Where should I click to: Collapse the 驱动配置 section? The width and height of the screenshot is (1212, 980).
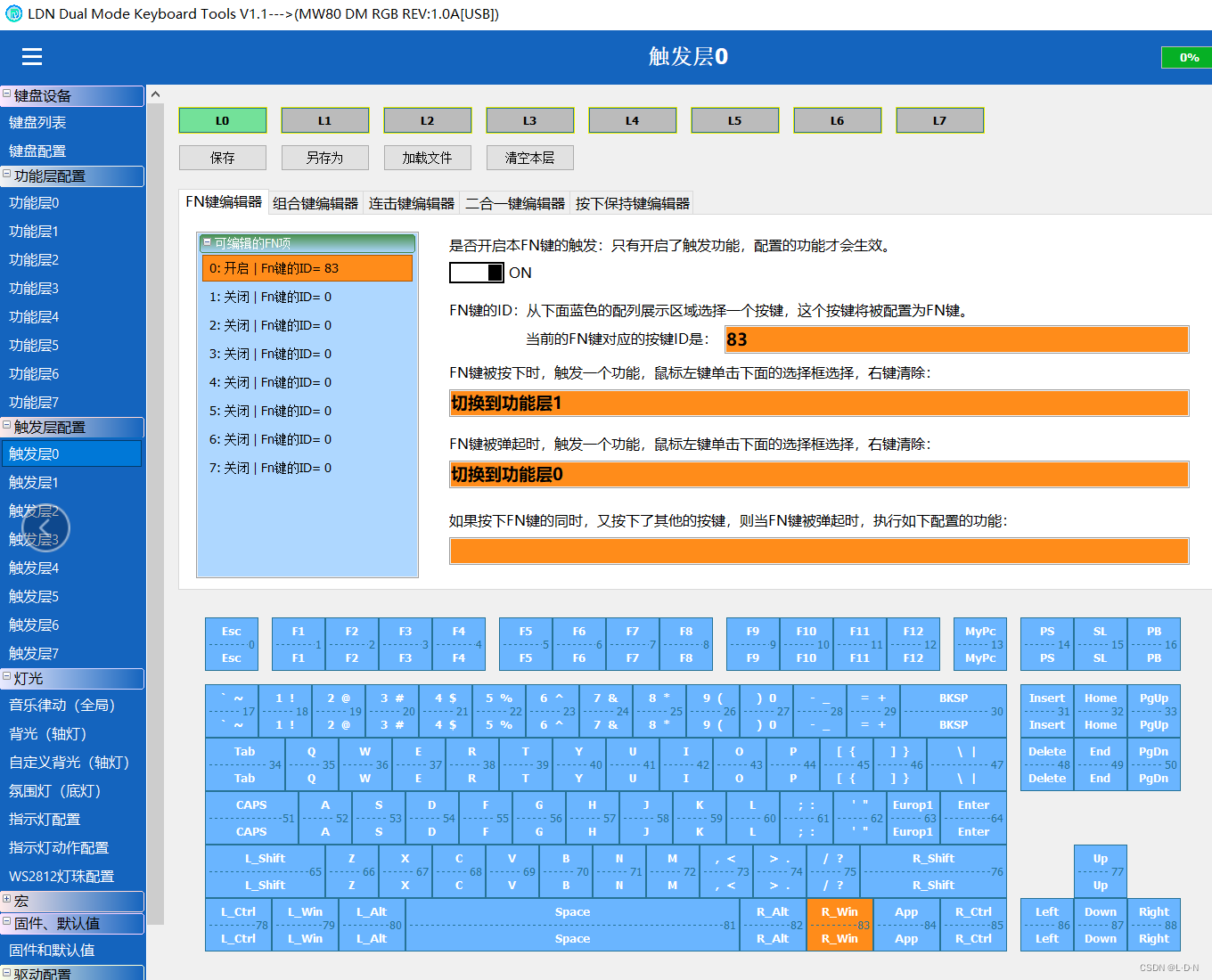click(x=7, y=972)
